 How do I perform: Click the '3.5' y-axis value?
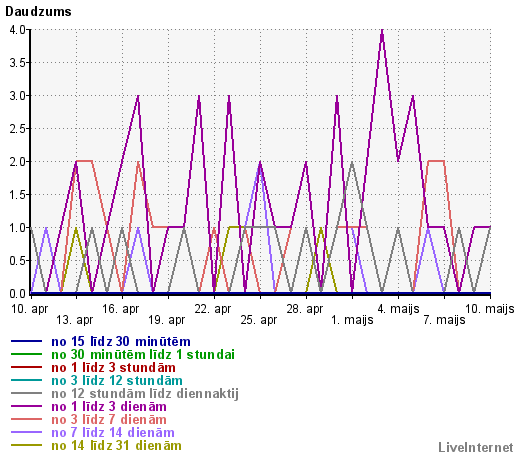(x=18, y=63)
